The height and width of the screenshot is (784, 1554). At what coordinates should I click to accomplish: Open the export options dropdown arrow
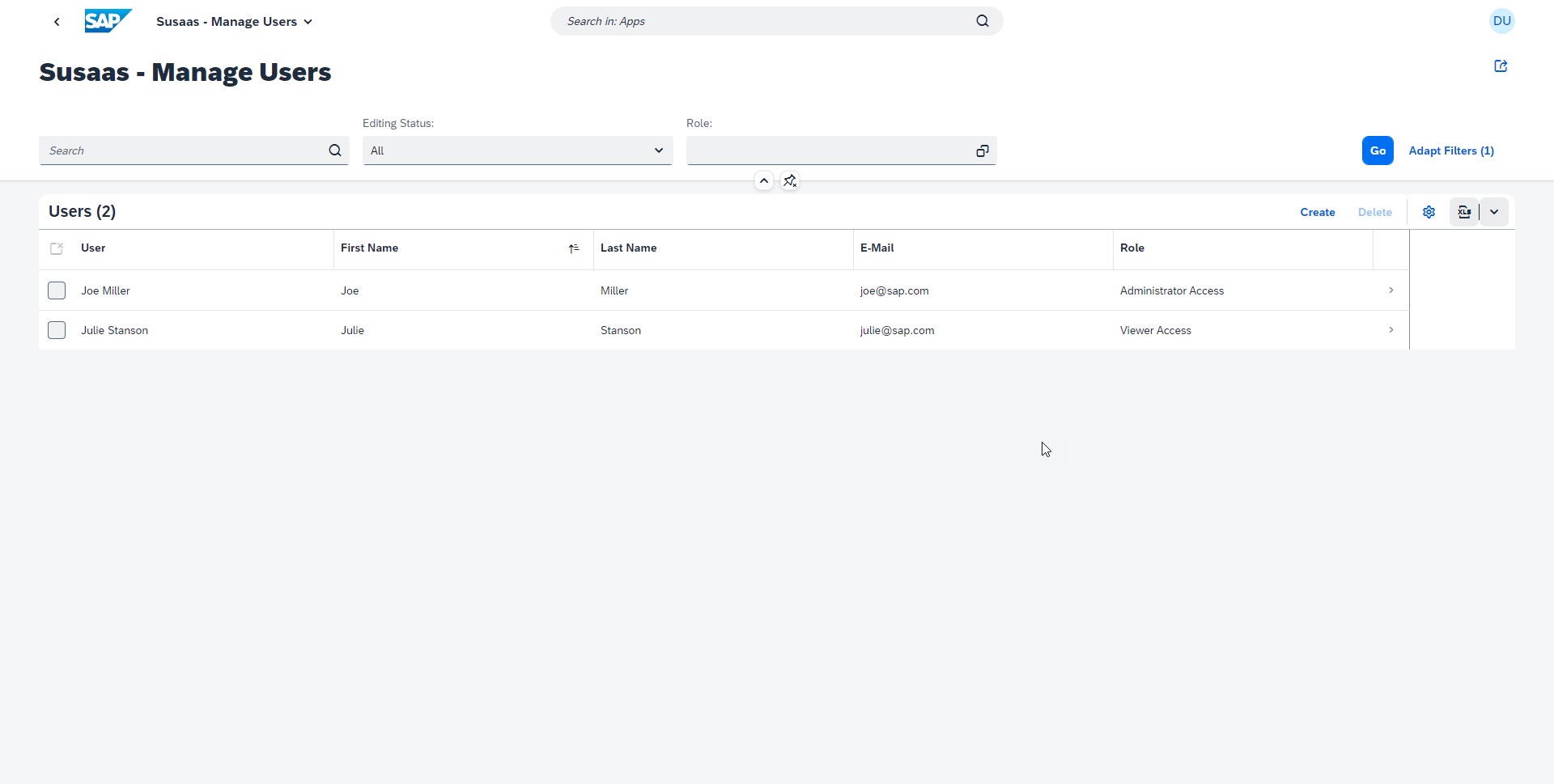click(1494, 212)
